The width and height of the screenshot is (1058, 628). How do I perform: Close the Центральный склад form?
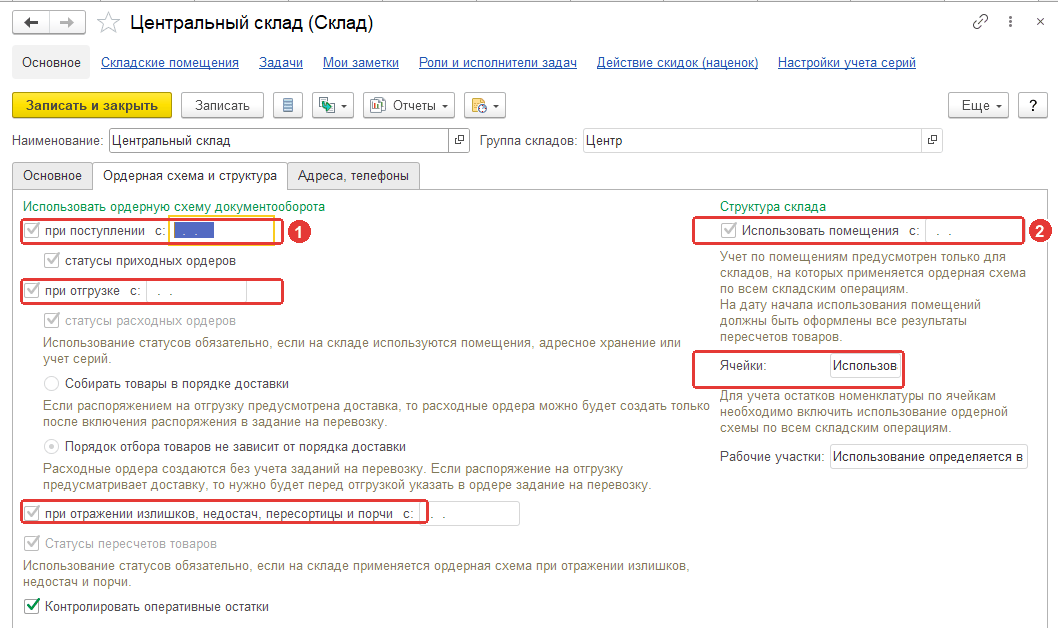pos(1040,22)
